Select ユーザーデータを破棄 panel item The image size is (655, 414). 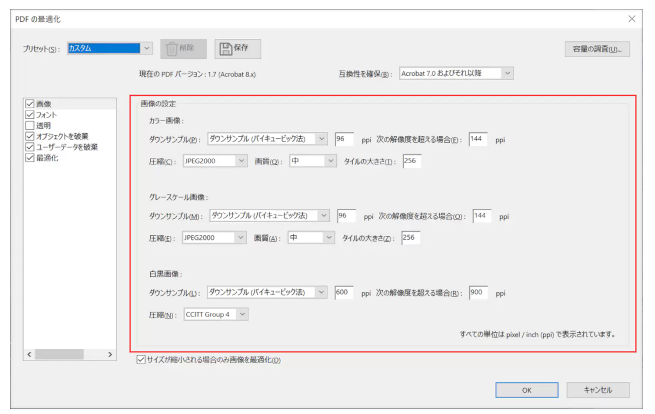67,147
